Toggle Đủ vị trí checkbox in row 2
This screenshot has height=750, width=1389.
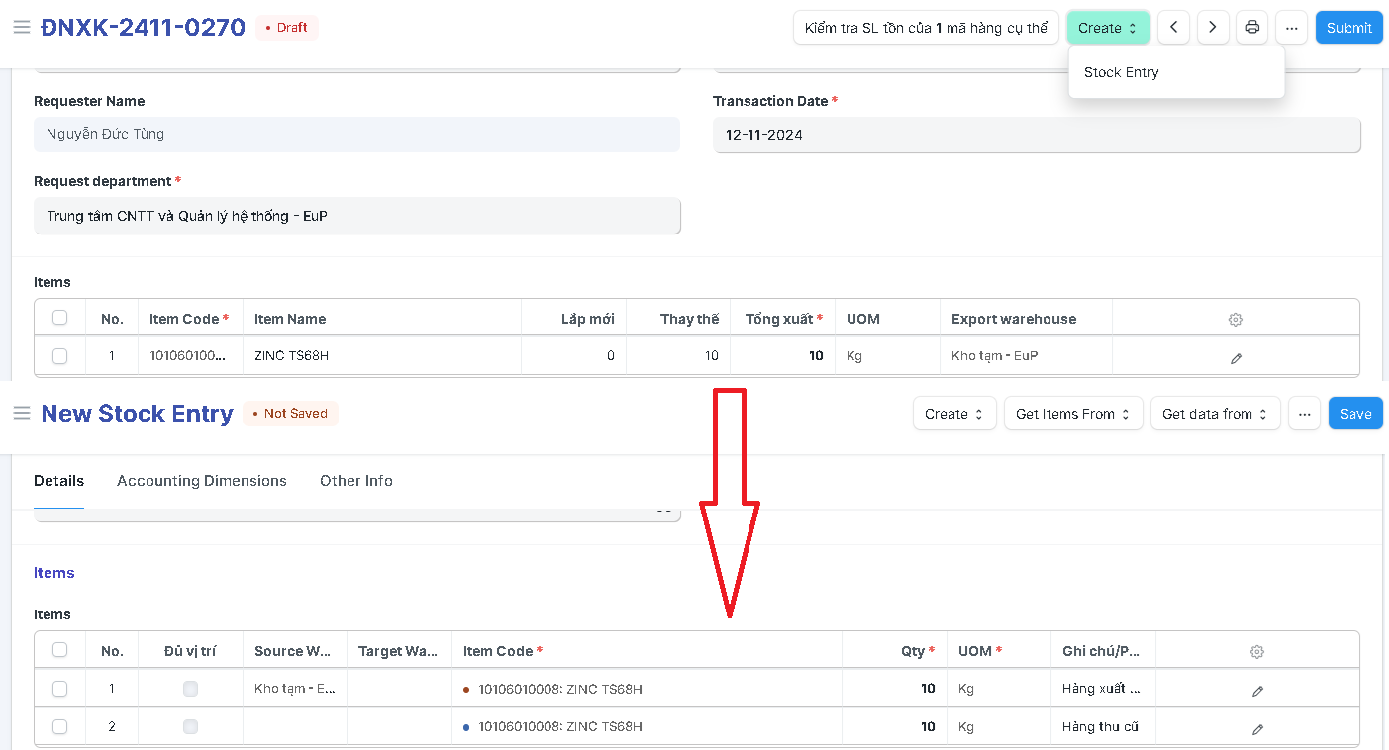click(190, 726)
